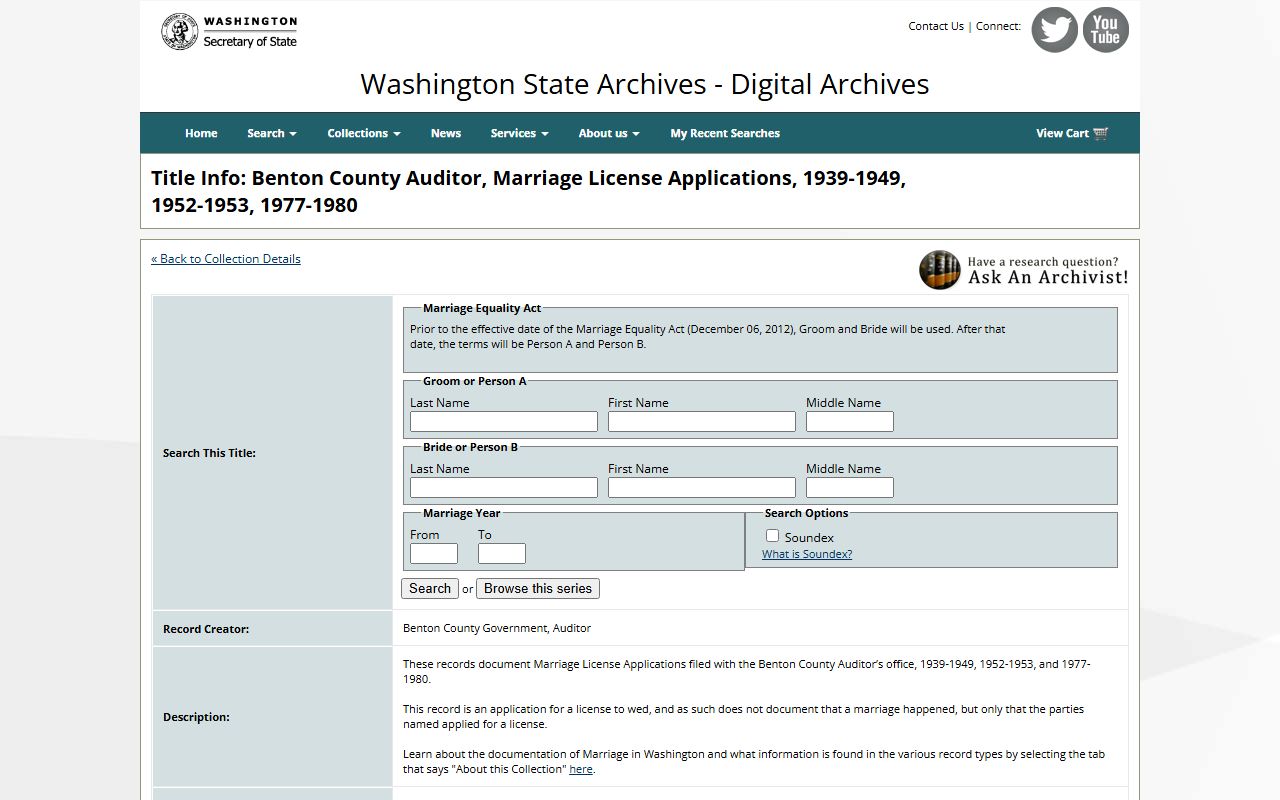Click Browse this series button
Viewport: 1280px width, 800px height.
coord(538,588)
